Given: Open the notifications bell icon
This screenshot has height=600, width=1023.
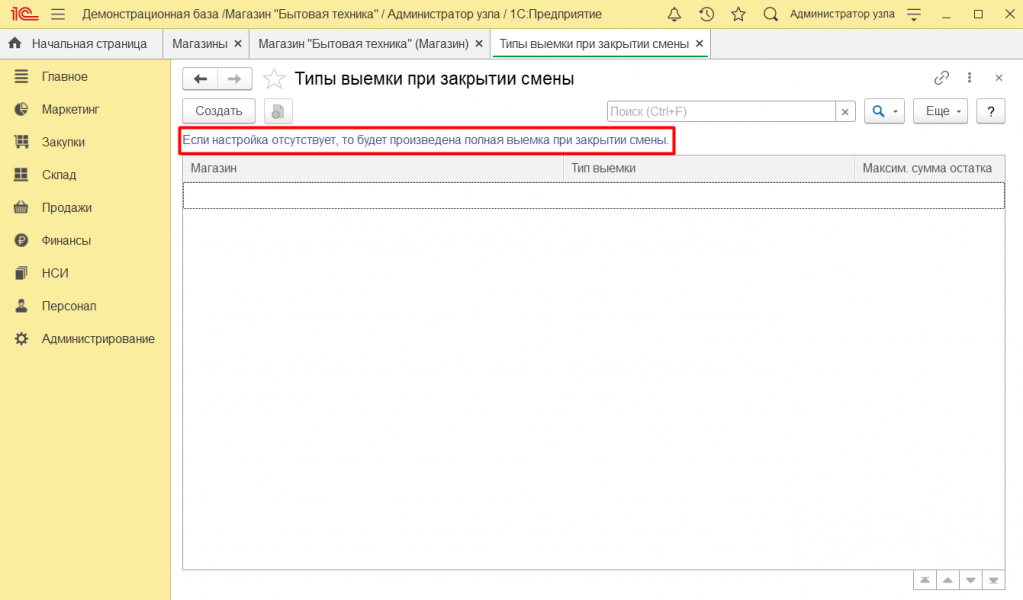Looking at the screenshot, I should point(674,14).
